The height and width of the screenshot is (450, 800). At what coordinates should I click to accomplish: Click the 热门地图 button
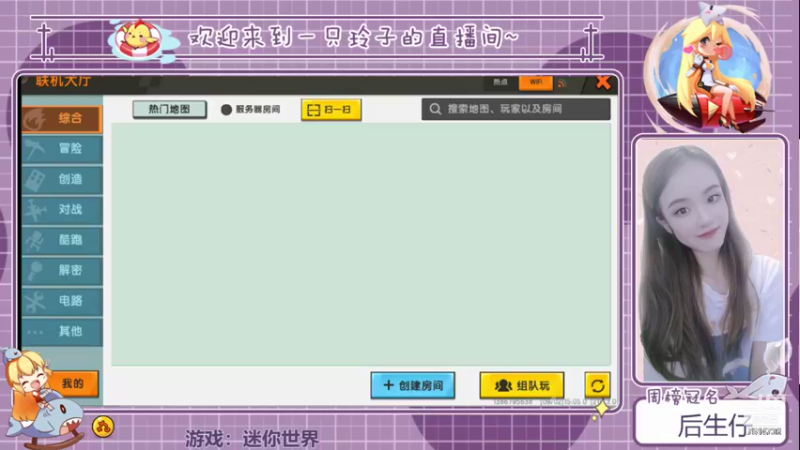tap(169, 109)
